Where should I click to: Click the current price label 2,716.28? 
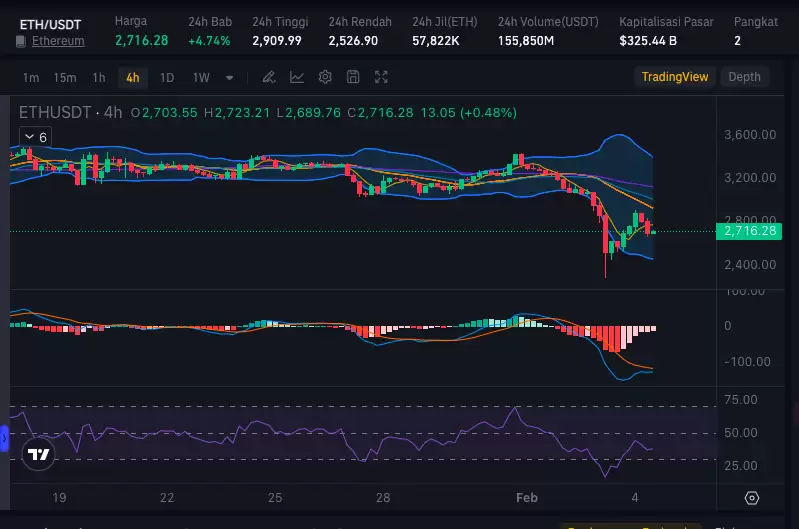748,231
